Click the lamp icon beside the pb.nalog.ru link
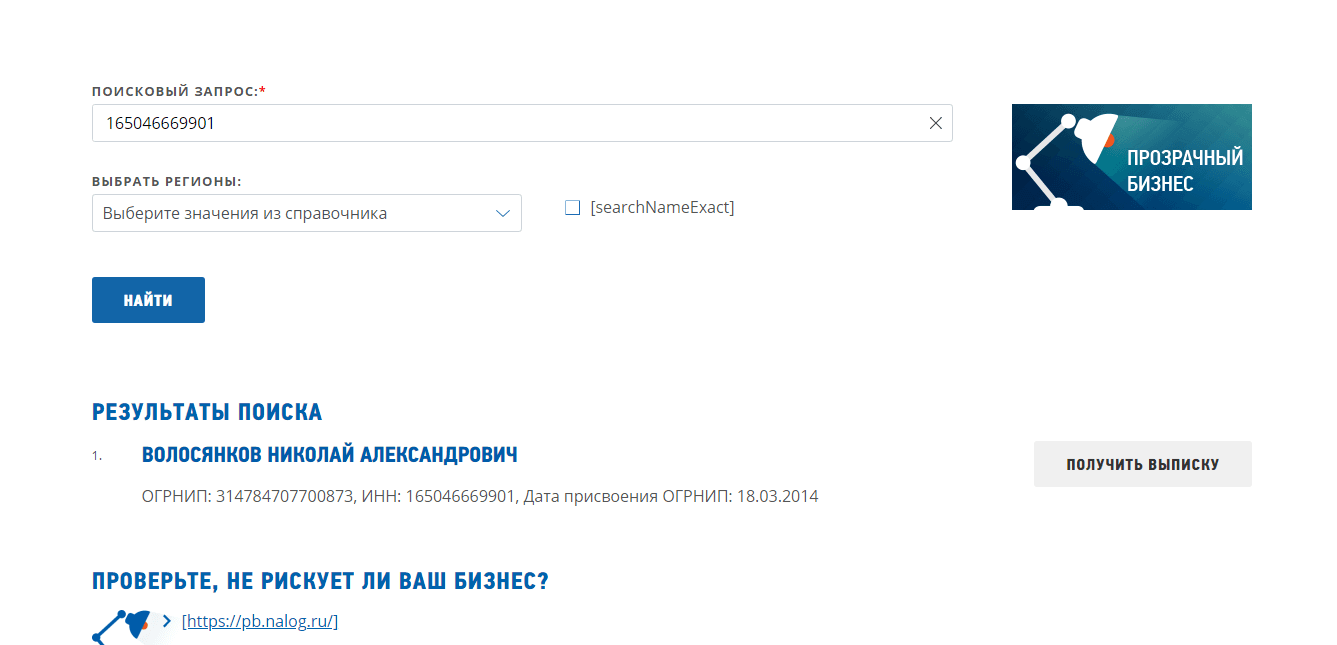Screen dimensions: 1337x645 tap(124, 625)
